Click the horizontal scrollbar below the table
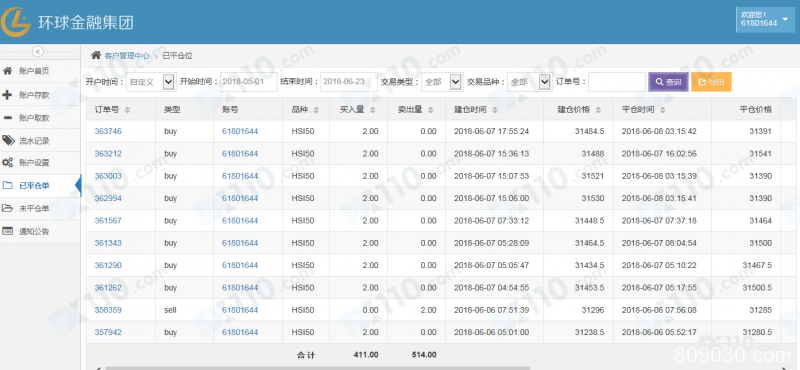 click(x=317, y=367)
